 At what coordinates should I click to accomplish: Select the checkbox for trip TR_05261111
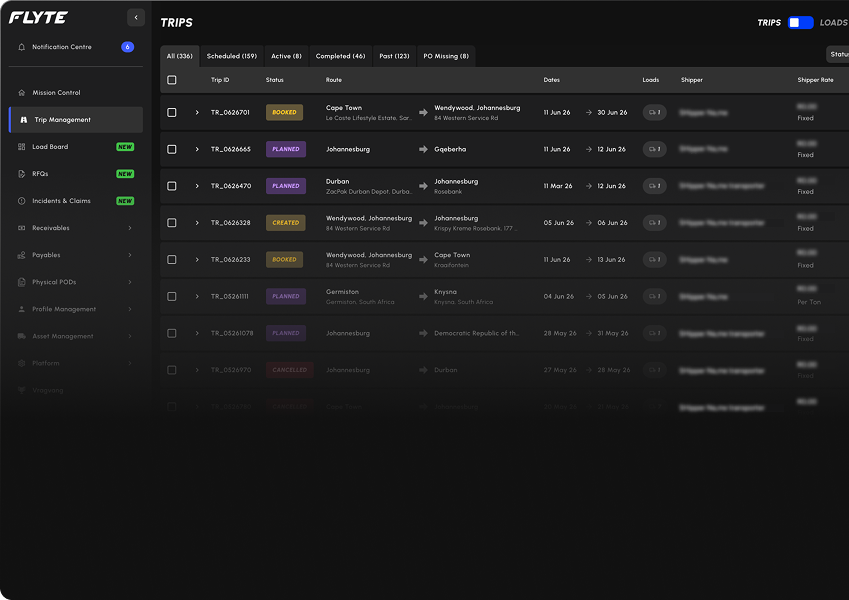172,297
